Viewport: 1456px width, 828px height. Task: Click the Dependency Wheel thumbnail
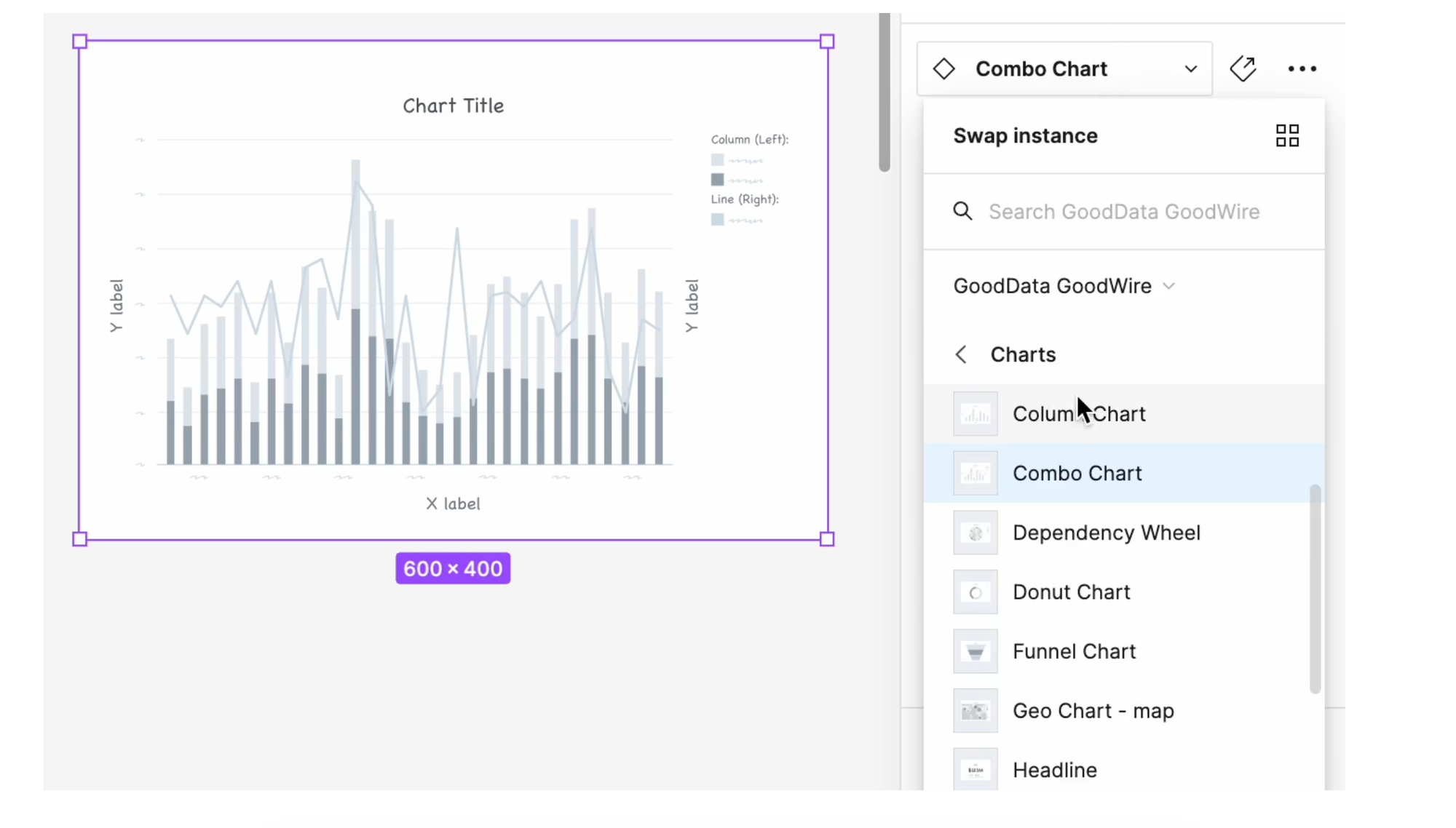point(976,533)
